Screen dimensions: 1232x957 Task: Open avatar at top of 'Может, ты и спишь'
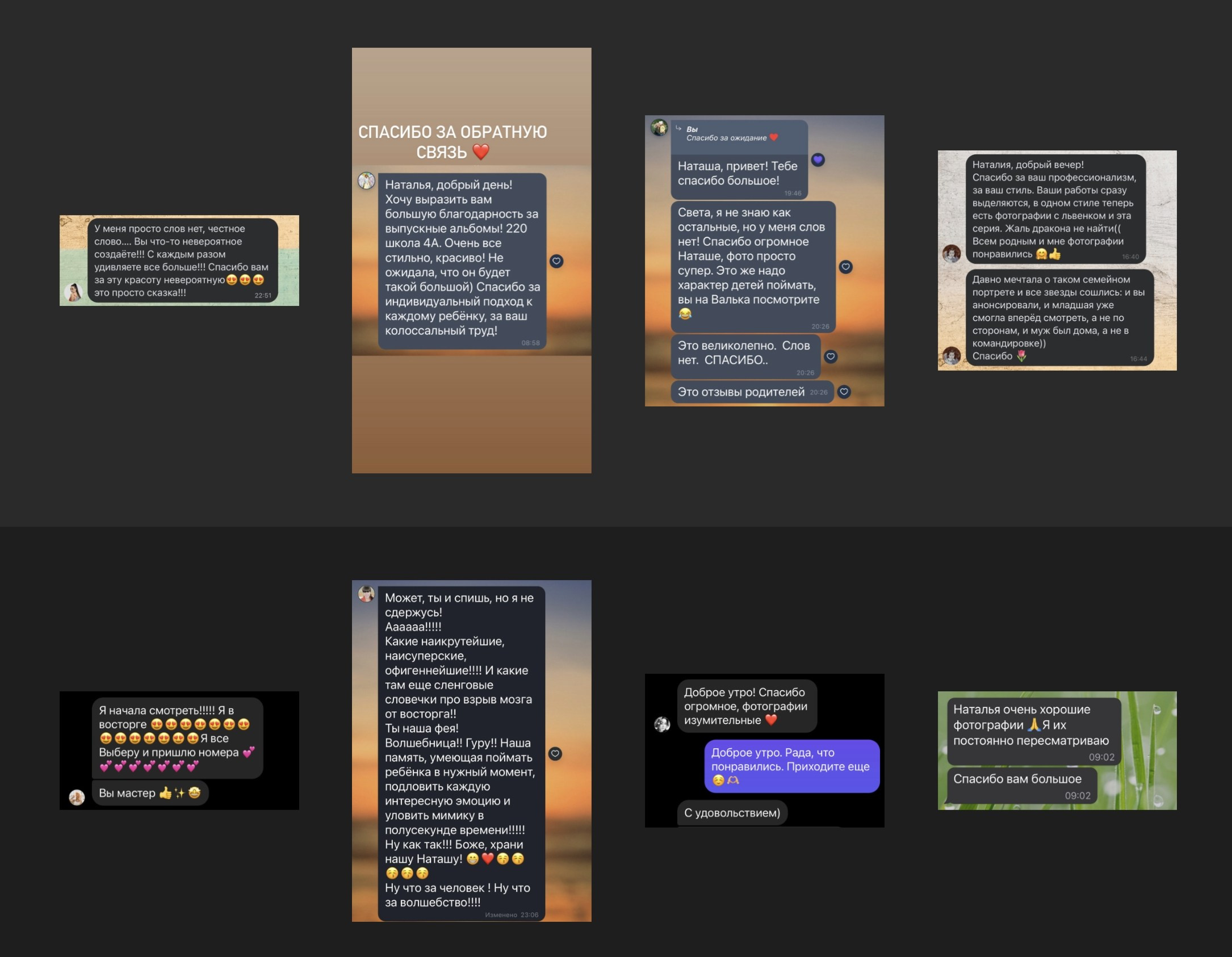366,594
